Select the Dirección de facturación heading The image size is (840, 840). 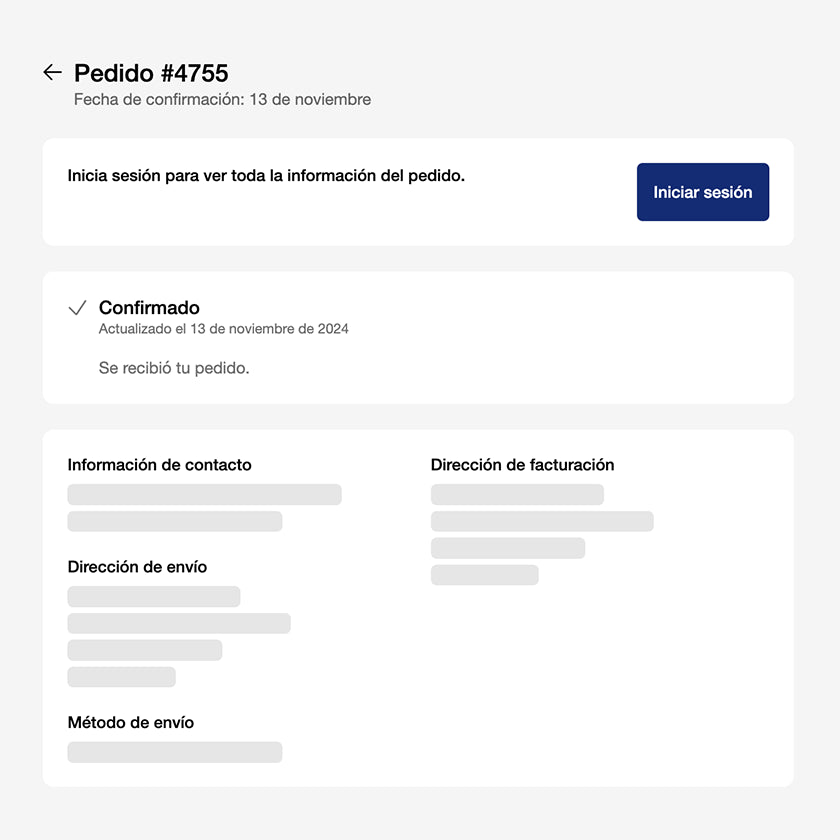(x=522, y=465)
